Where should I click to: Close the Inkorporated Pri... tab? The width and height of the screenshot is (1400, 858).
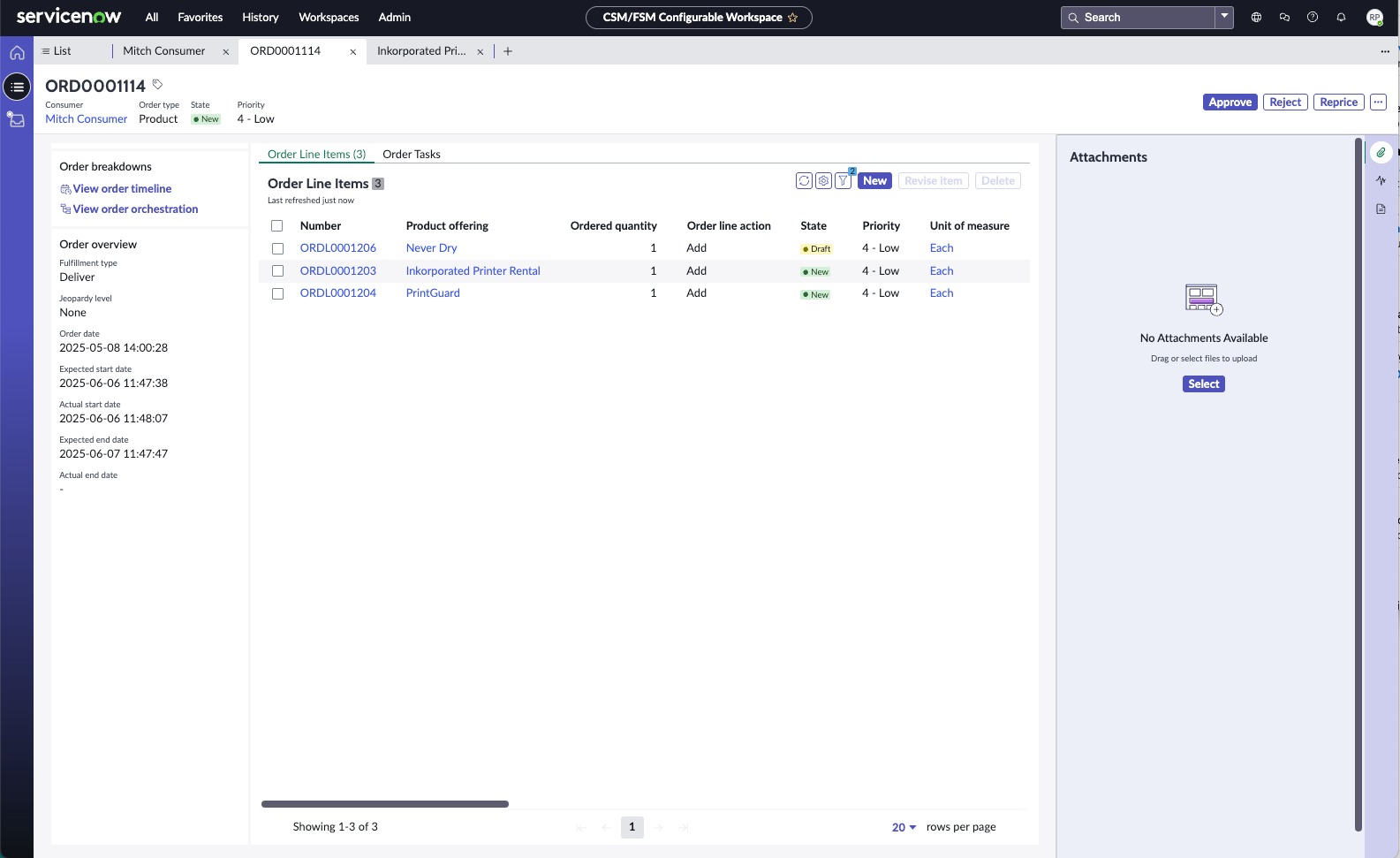coord(480,51)
